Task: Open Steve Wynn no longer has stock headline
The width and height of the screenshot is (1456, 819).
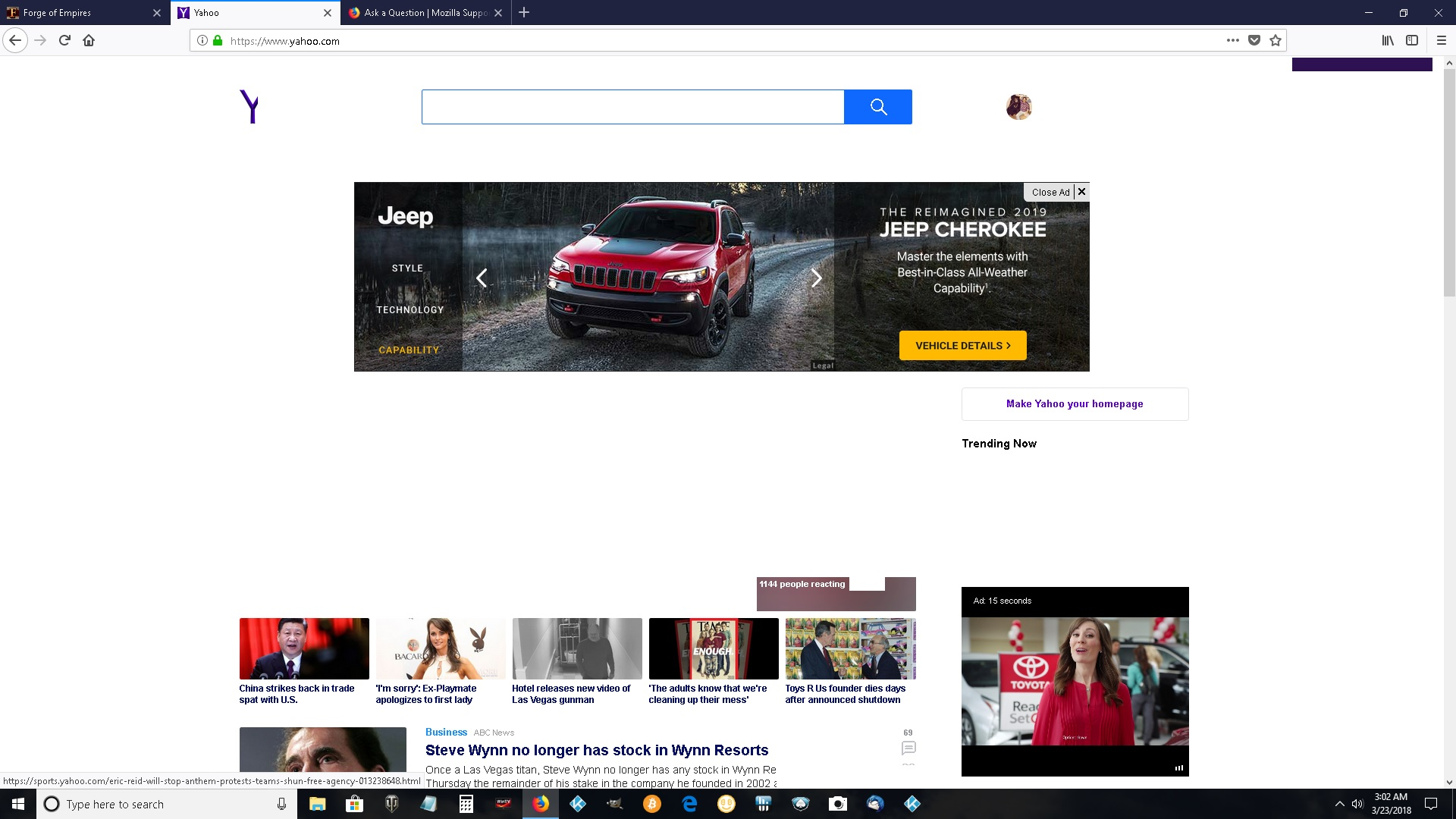Action: pos(597,750)
